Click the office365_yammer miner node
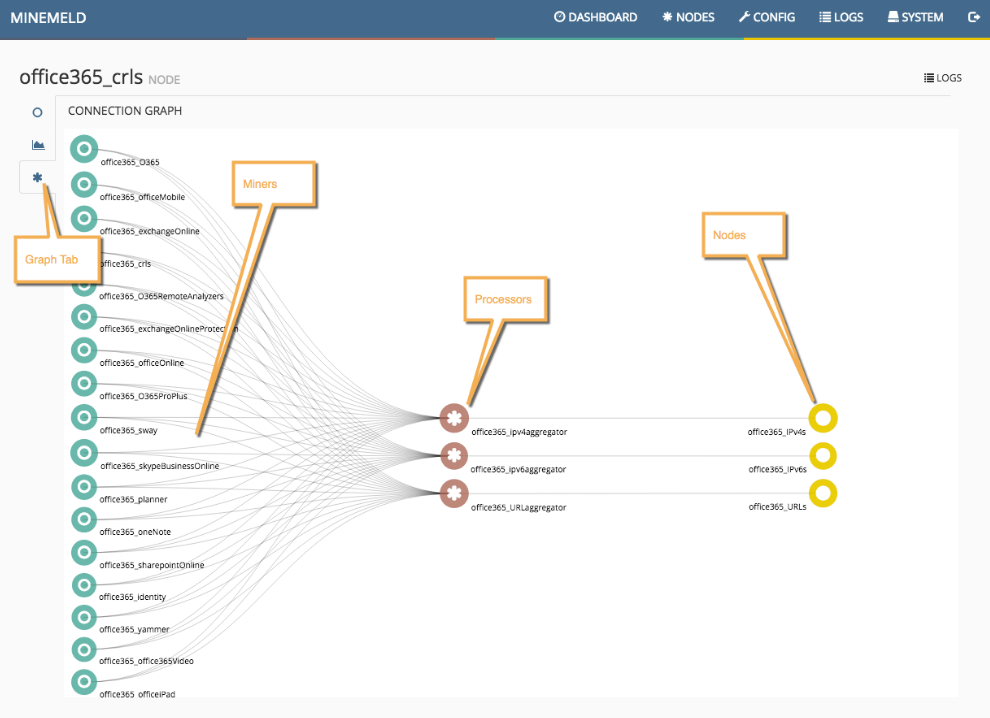This screenshot has width=990, height=718. [83, 617]
